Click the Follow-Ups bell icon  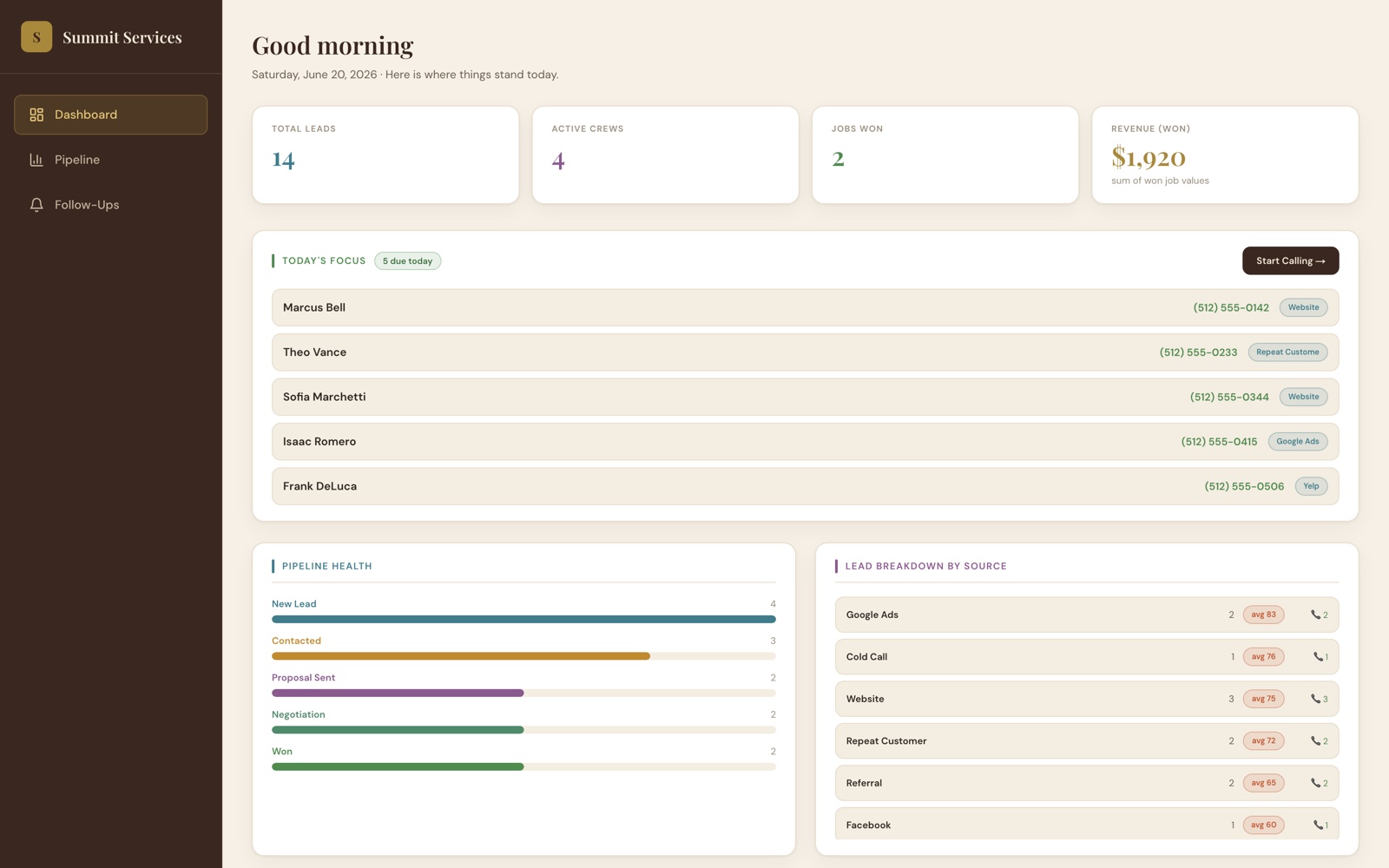pos(36,205)
